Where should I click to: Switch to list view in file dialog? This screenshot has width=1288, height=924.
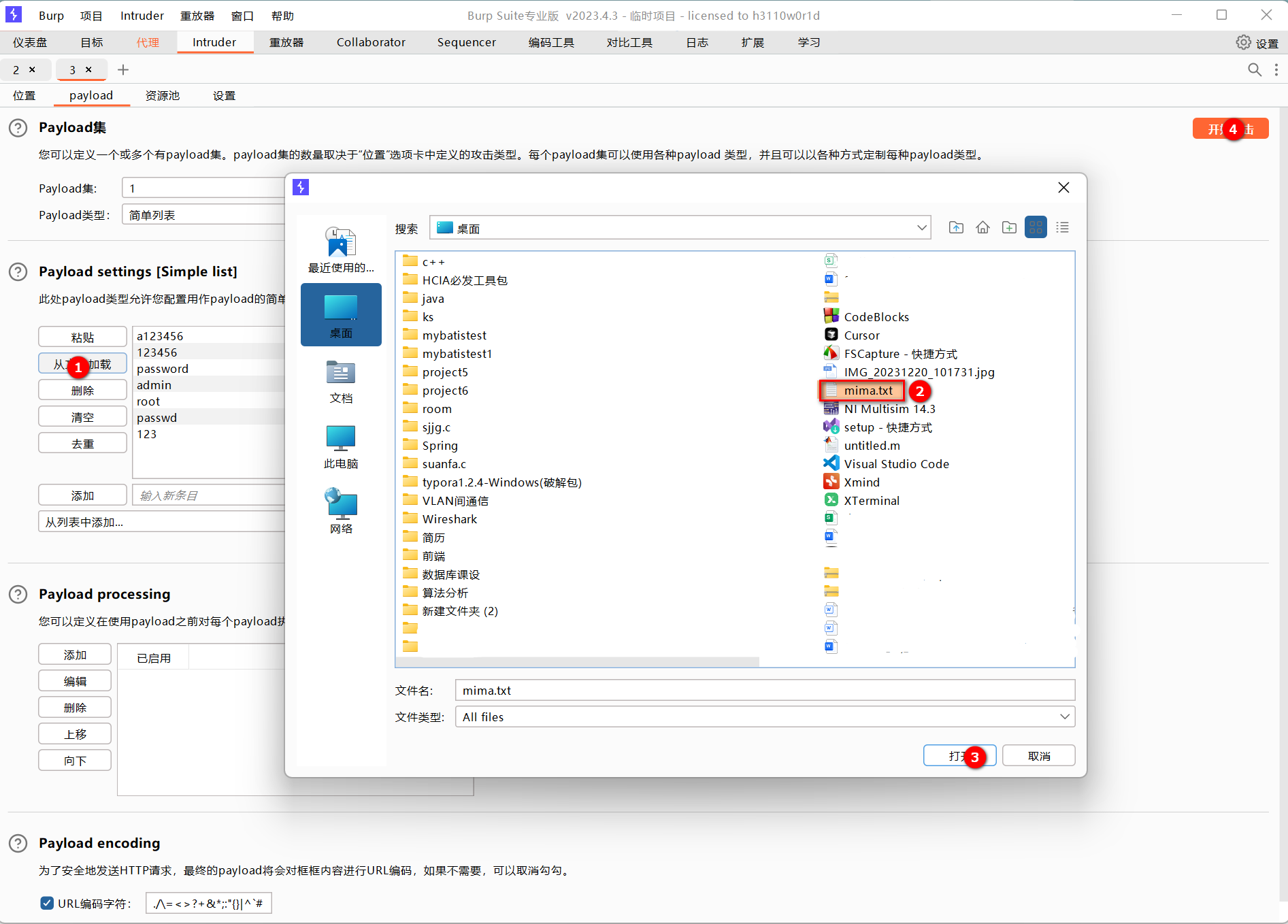coord(1062,227)
